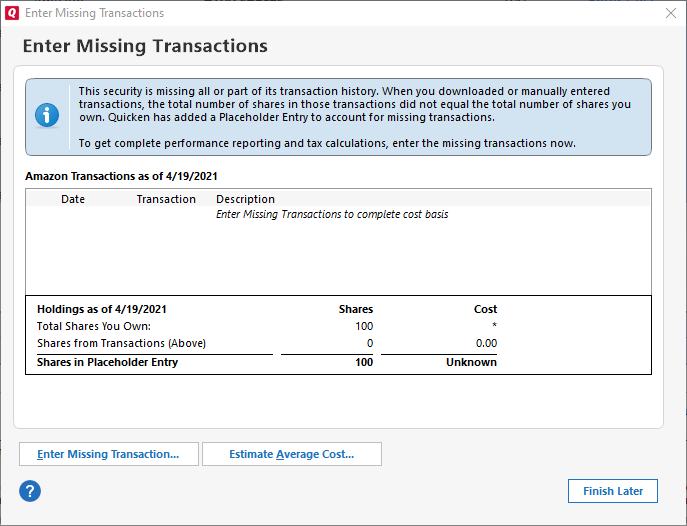Click the Quicken logo in title bar
Screen dimensions: 687x526
(12, 13)
